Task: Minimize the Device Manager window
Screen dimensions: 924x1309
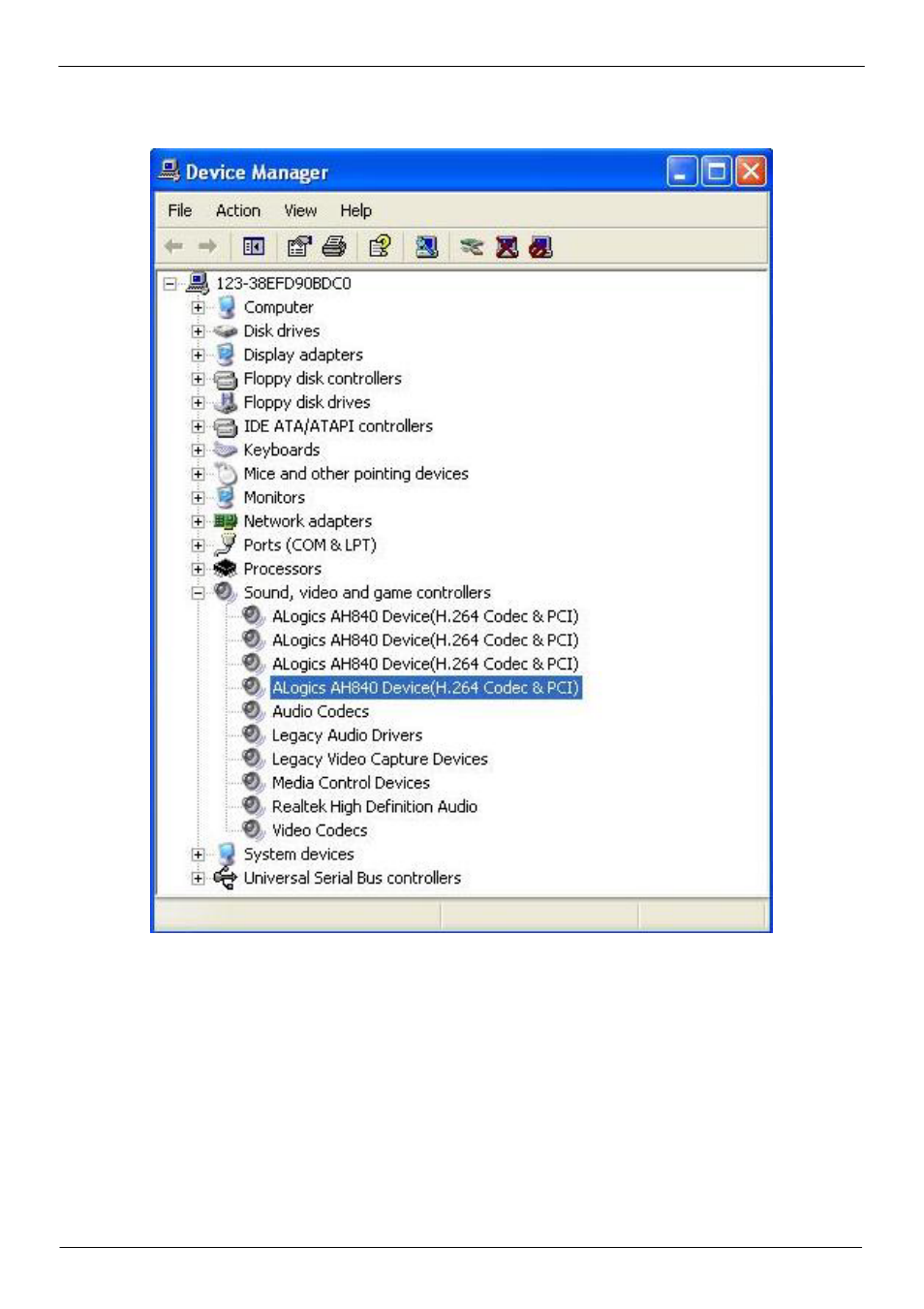Action: click(x=682, y=171)
